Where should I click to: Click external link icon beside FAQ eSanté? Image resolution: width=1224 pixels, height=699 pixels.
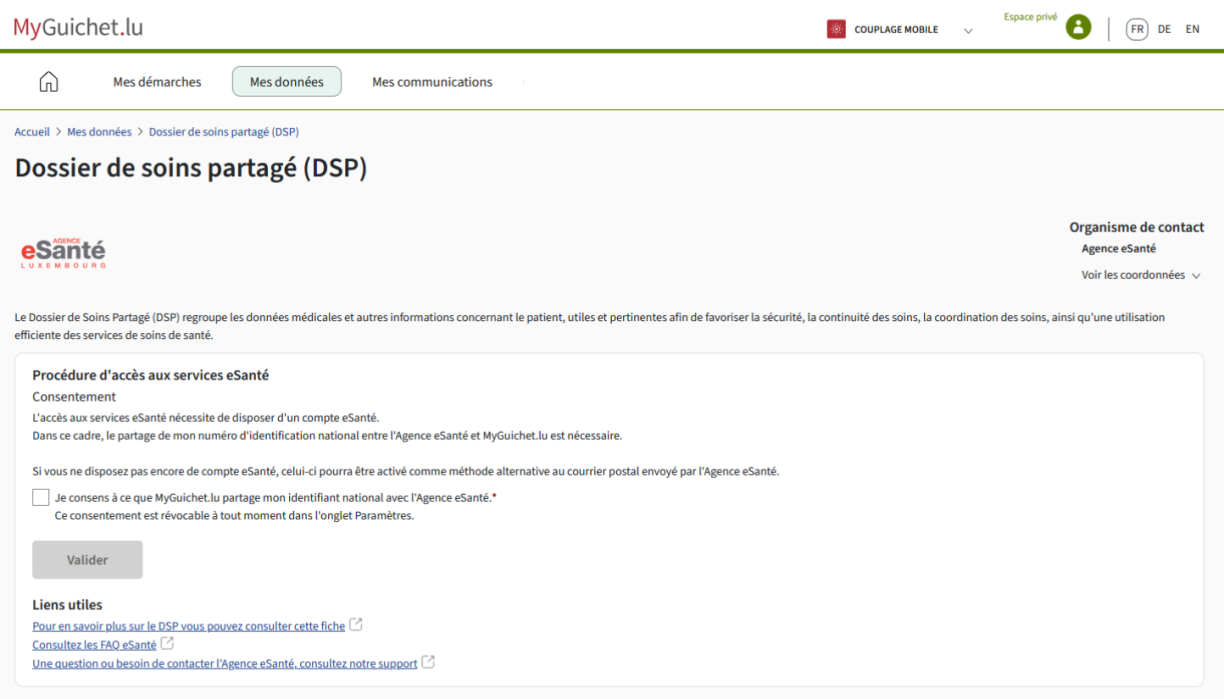click(x=167, y=644)
